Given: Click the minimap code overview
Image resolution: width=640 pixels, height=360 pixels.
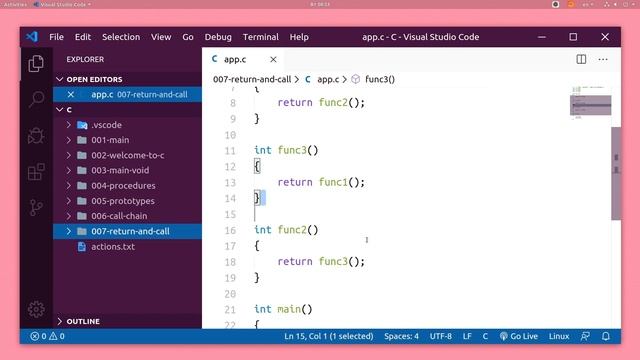Looking at the screenshot, I should (591, 103).
